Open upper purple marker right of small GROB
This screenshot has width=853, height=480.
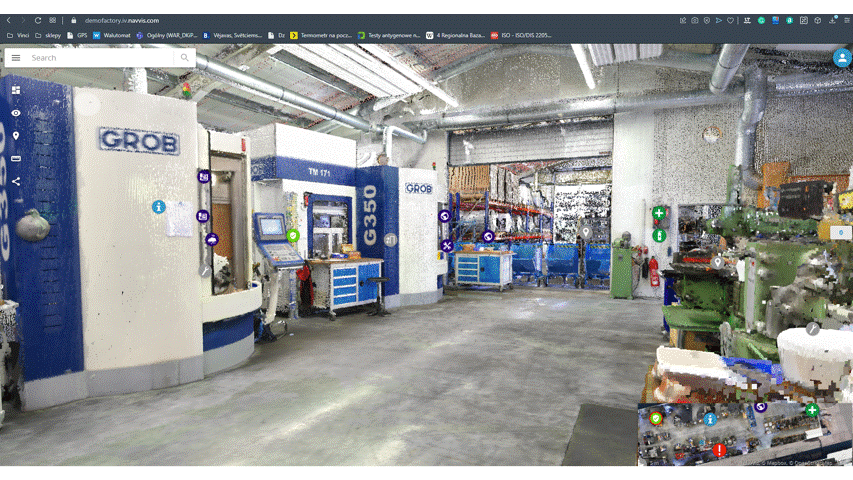444,216
